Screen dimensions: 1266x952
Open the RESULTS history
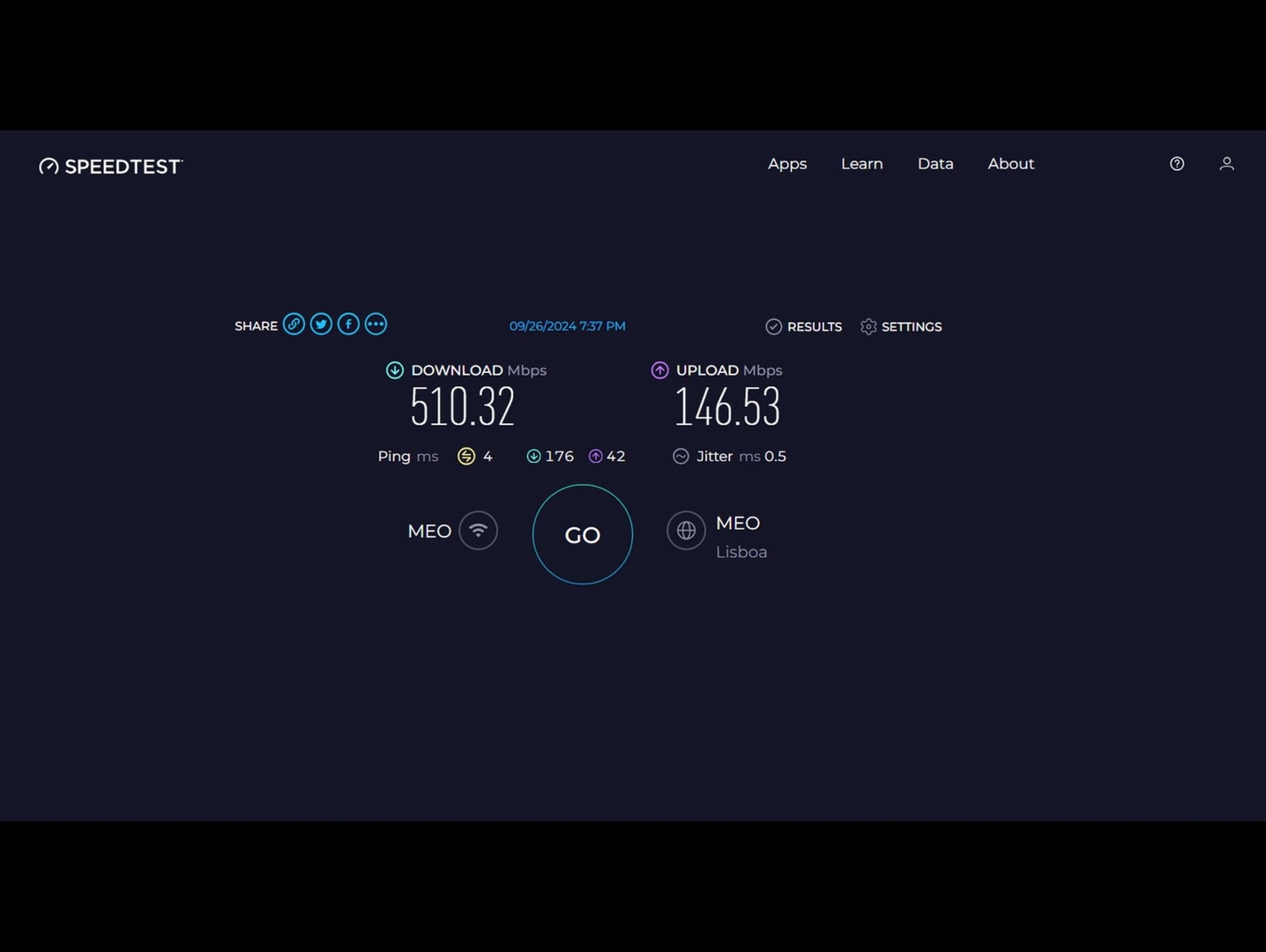coord(804,327)
